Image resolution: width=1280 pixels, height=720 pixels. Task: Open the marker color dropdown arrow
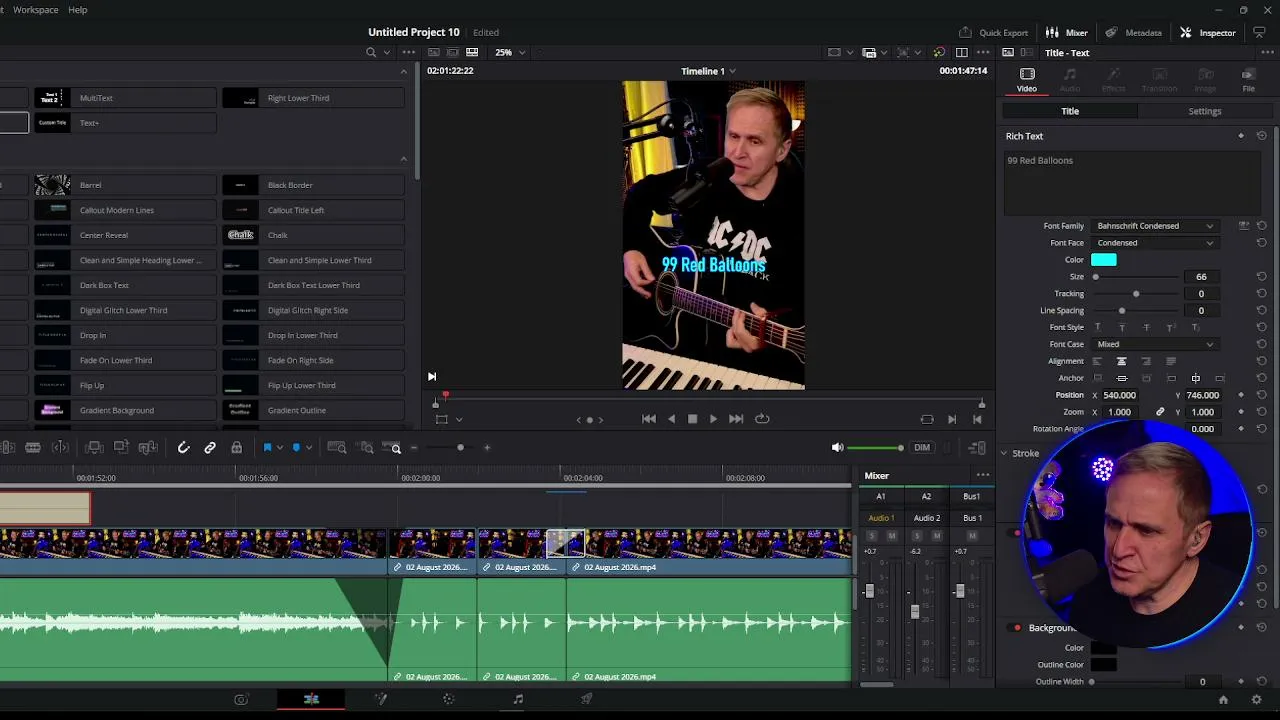click(308, 448)
